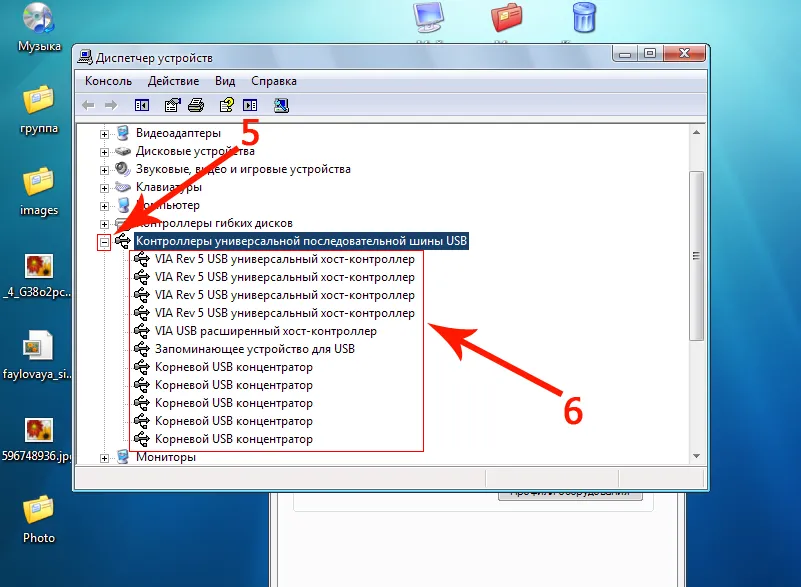Screen dimensions: 801x587
Task: Click the Forward arrow in the toolbar
Action: point(111,105)
